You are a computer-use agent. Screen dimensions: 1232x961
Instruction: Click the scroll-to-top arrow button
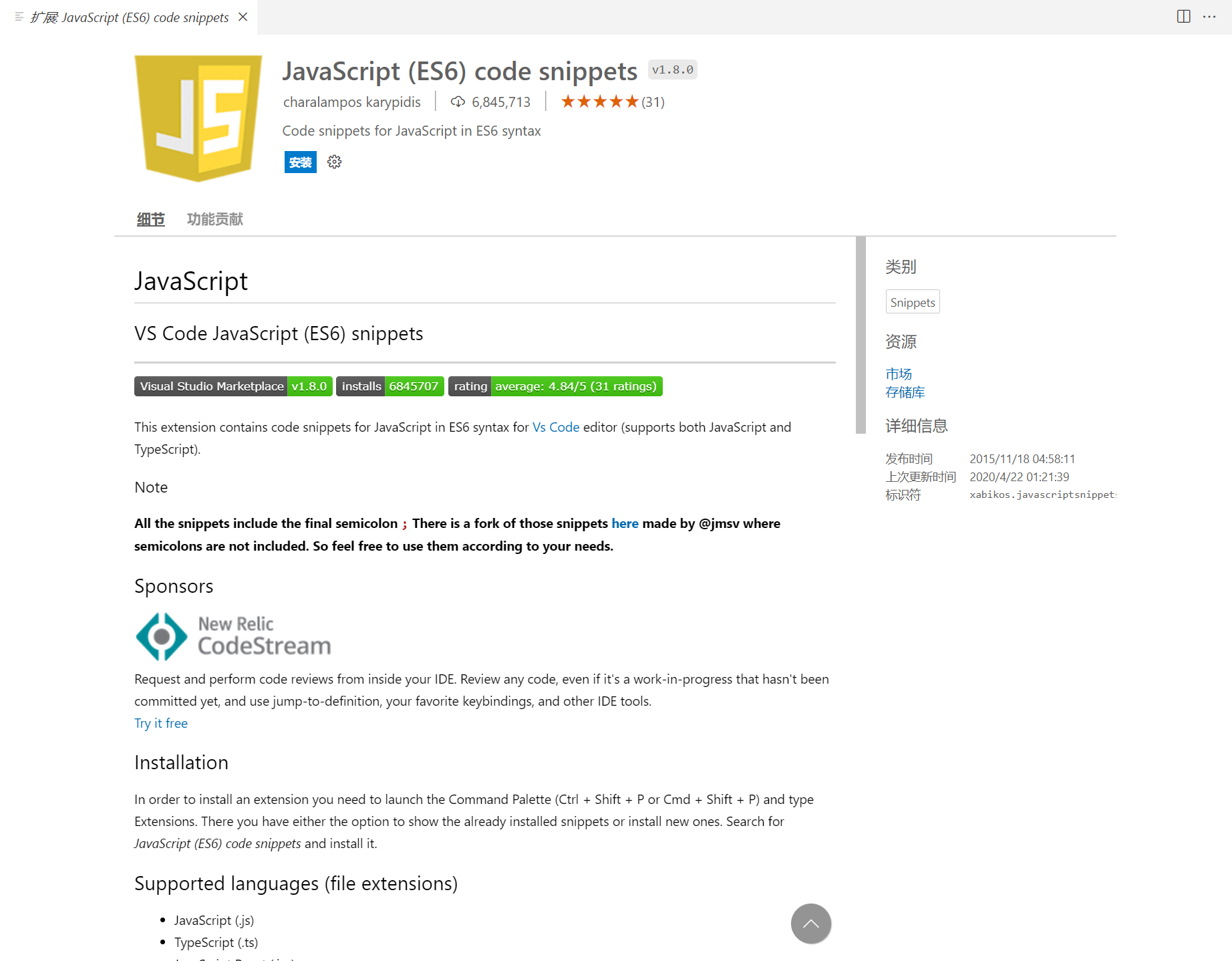pyautogui.click(x=811, y=924)
